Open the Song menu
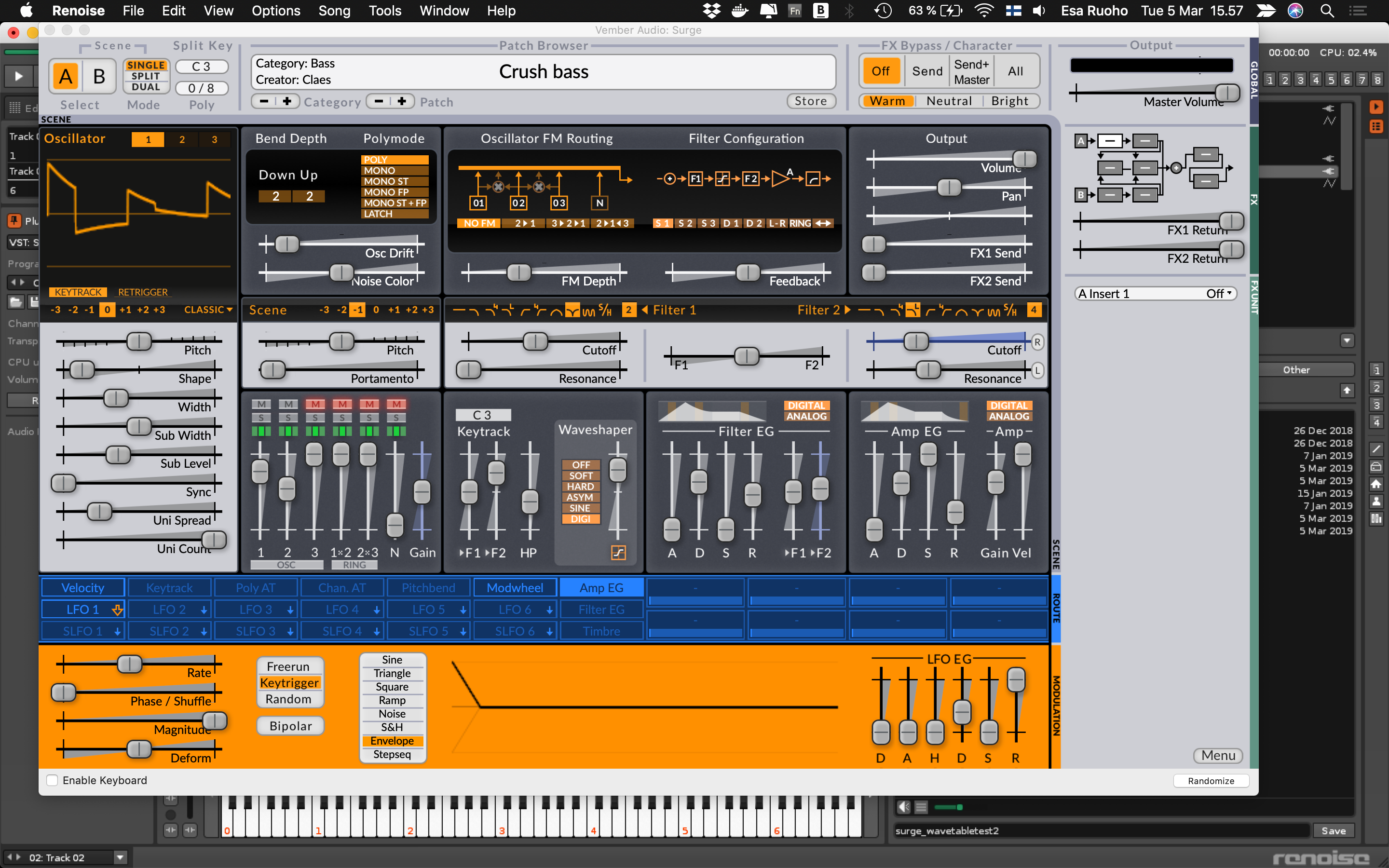 (x=334, y=11)
